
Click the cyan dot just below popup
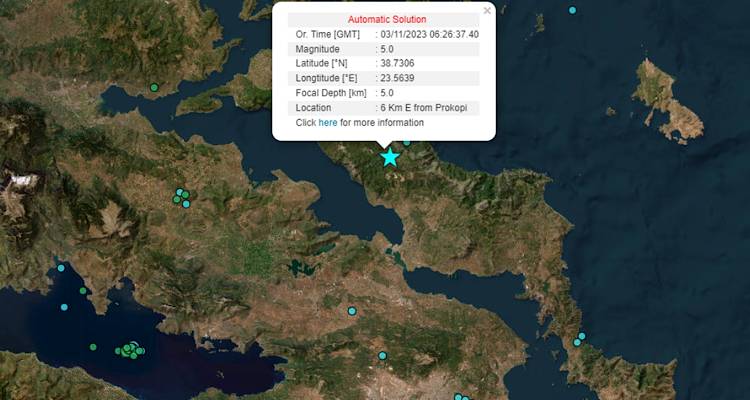[407, 142]
